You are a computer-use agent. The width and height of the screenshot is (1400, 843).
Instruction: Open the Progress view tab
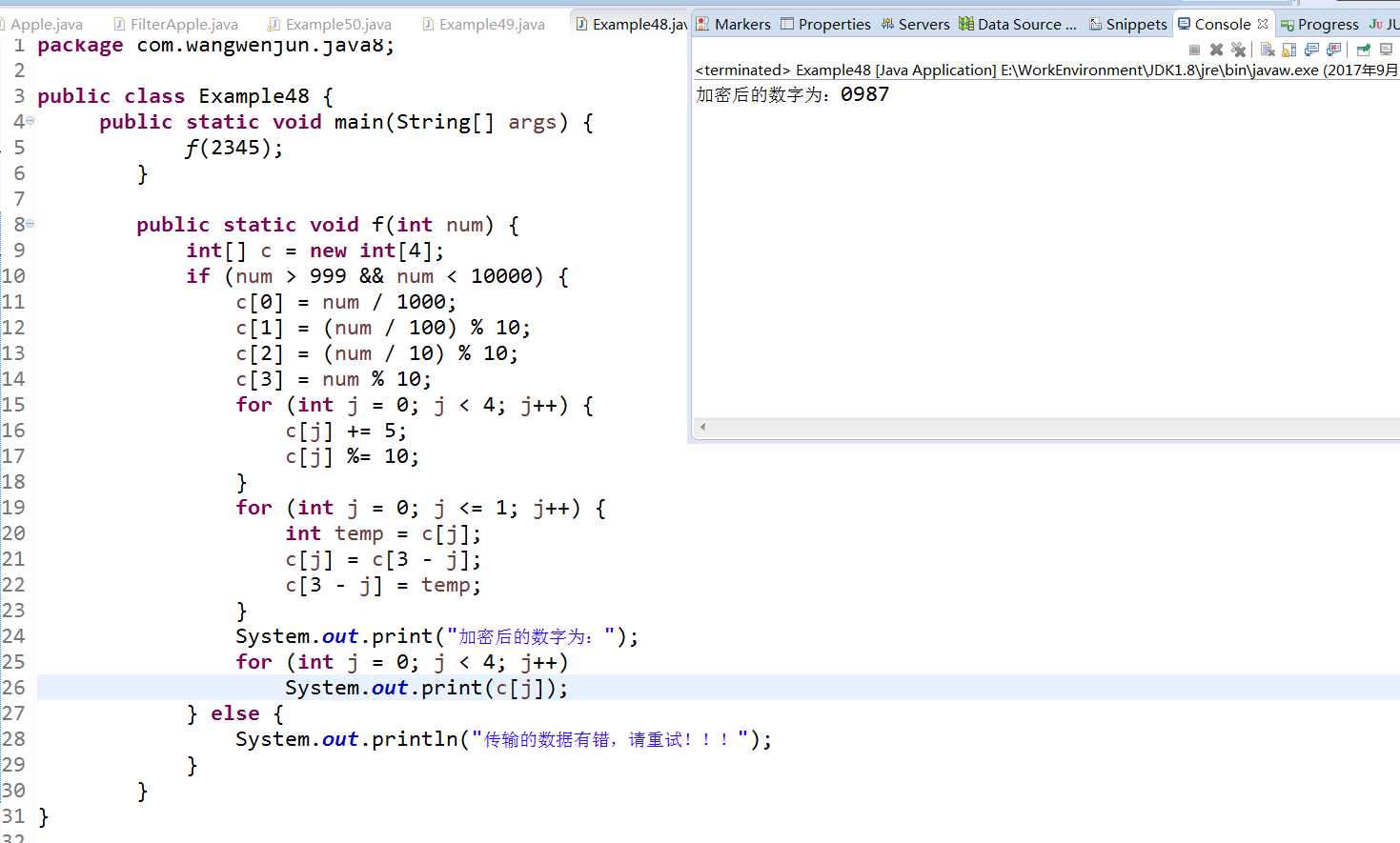[x=1319, y=24]
